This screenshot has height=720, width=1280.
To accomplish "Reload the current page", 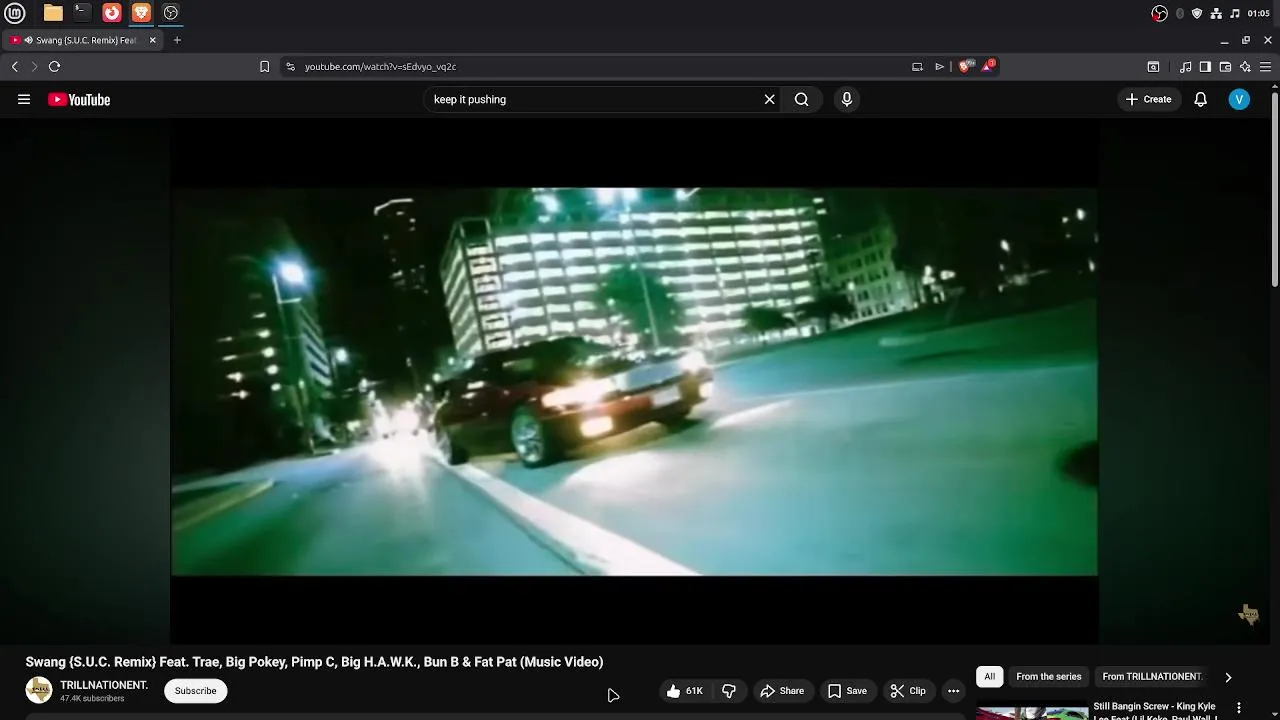I will (x=54, y=66).
